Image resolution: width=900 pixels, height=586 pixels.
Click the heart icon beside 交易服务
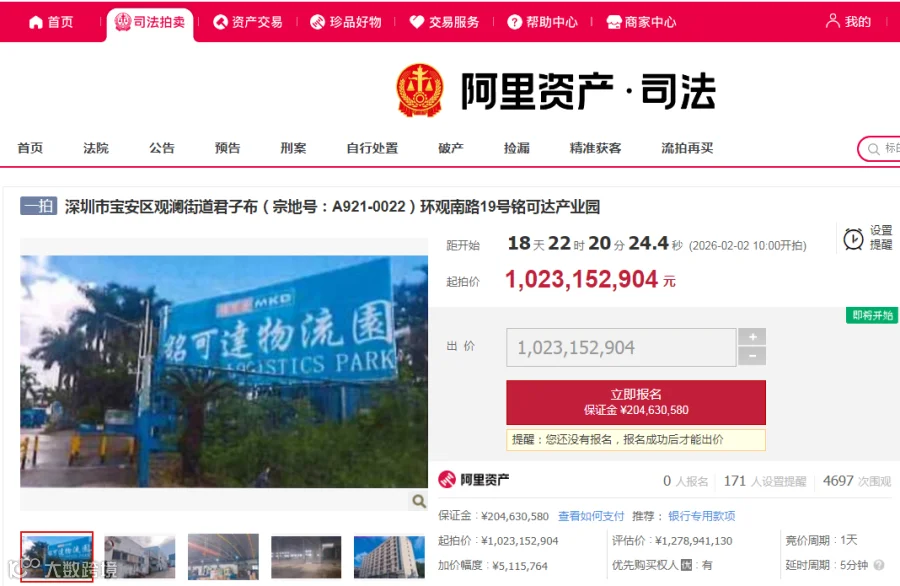(x=417, y=22)
